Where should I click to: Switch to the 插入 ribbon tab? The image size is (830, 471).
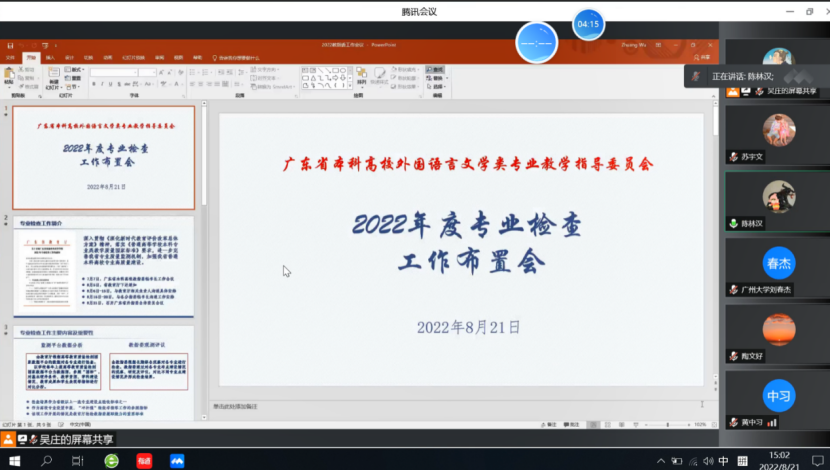51,57
